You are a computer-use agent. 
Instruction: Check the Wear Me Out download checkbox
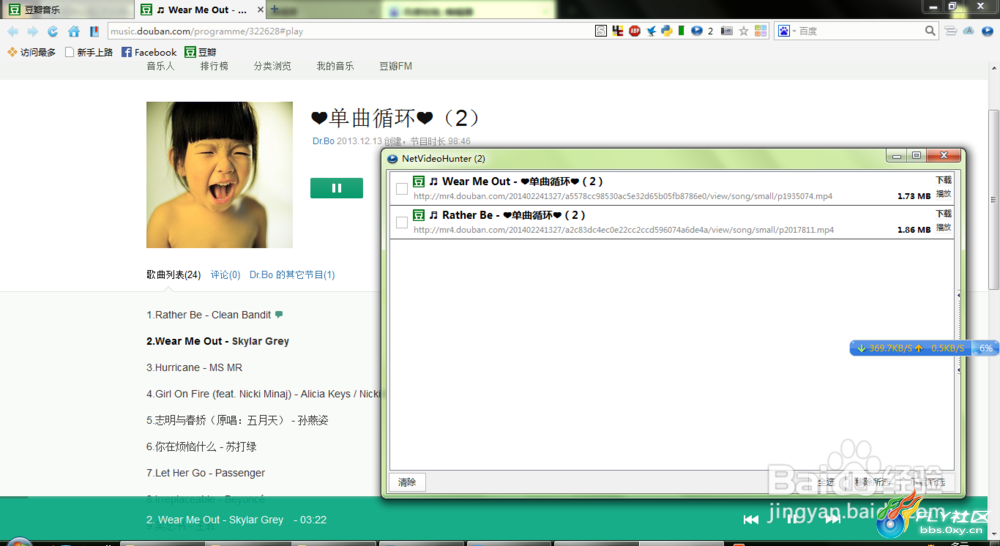402,189
